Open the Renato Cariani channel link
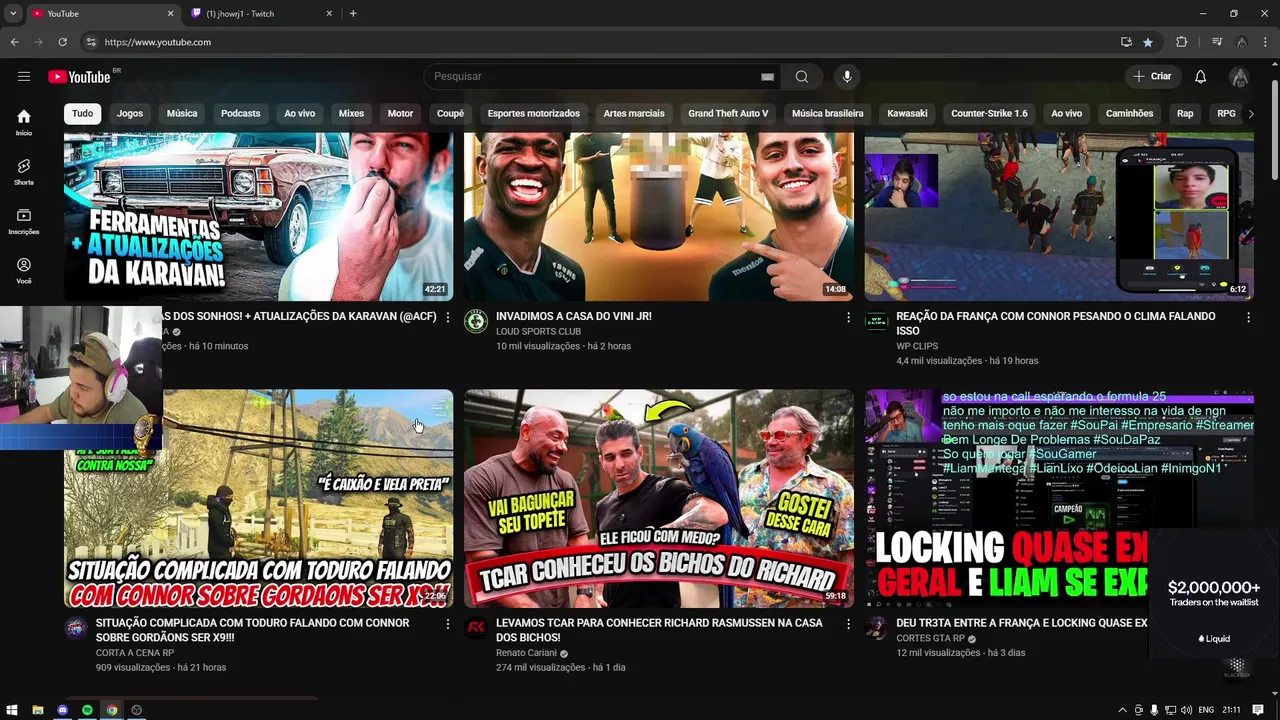 click(x=526, y=653)
